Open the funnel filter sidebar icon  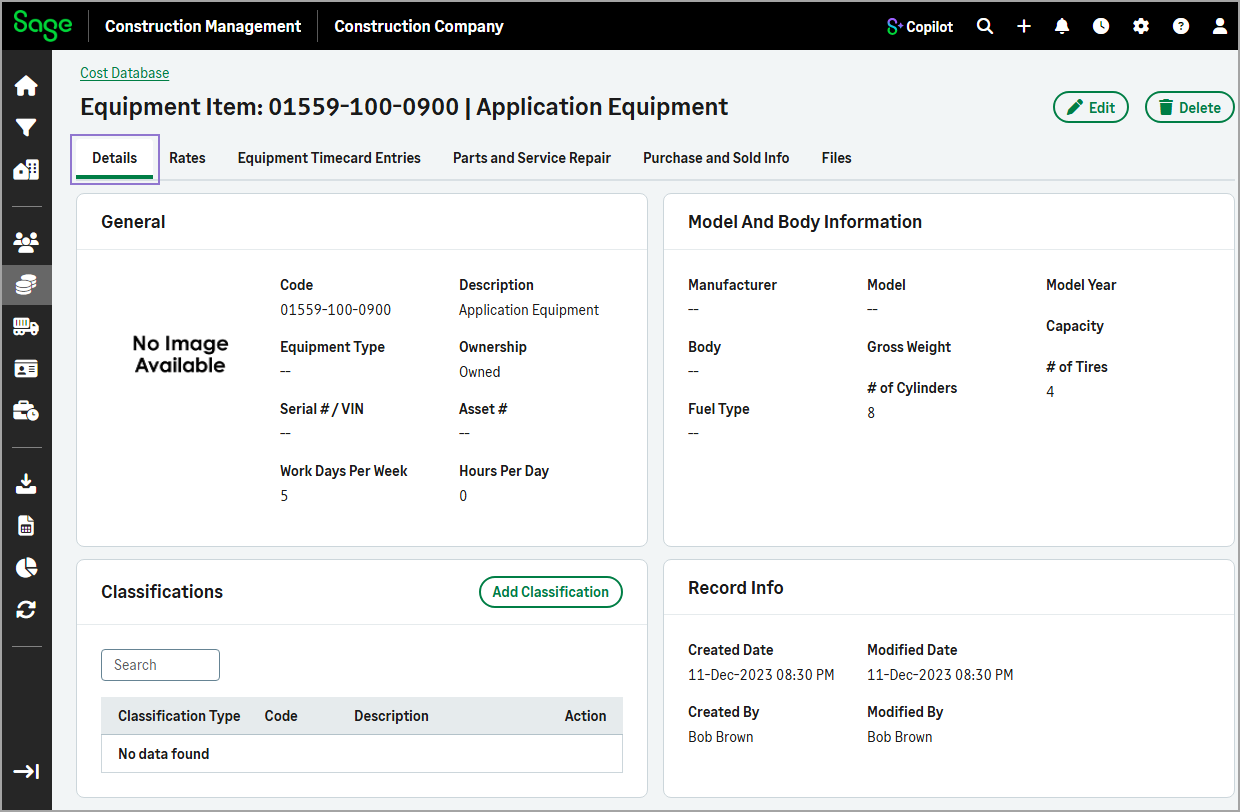pos(26,128)
